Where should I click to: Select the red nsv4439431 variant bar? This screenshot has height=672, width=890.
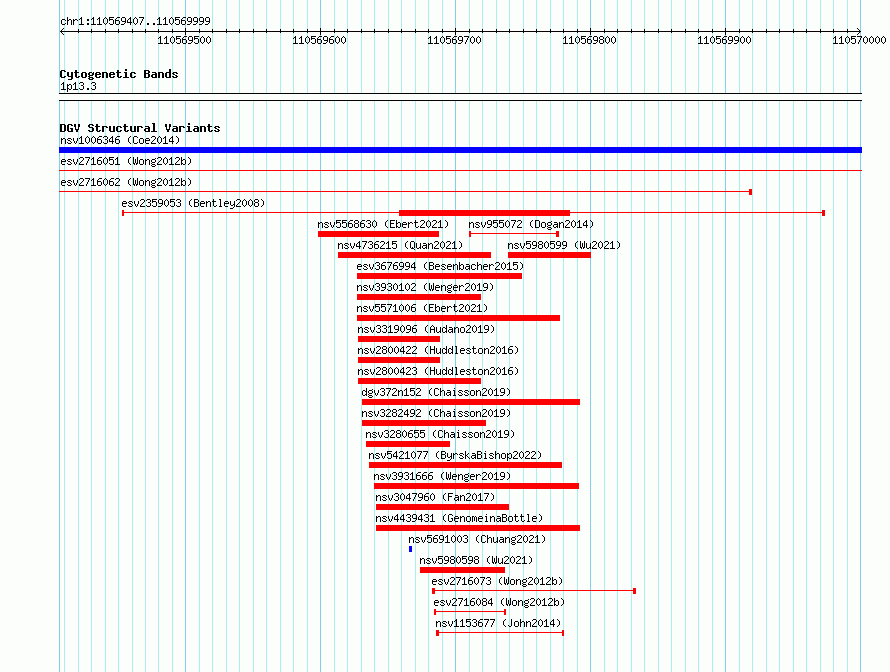tap(478, 528)
